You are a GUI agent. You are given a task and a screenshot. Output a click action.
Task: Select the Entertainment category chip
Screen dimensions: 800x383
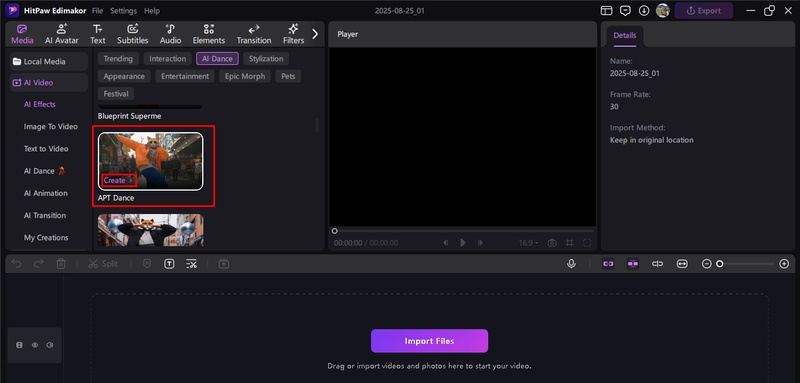185,76
